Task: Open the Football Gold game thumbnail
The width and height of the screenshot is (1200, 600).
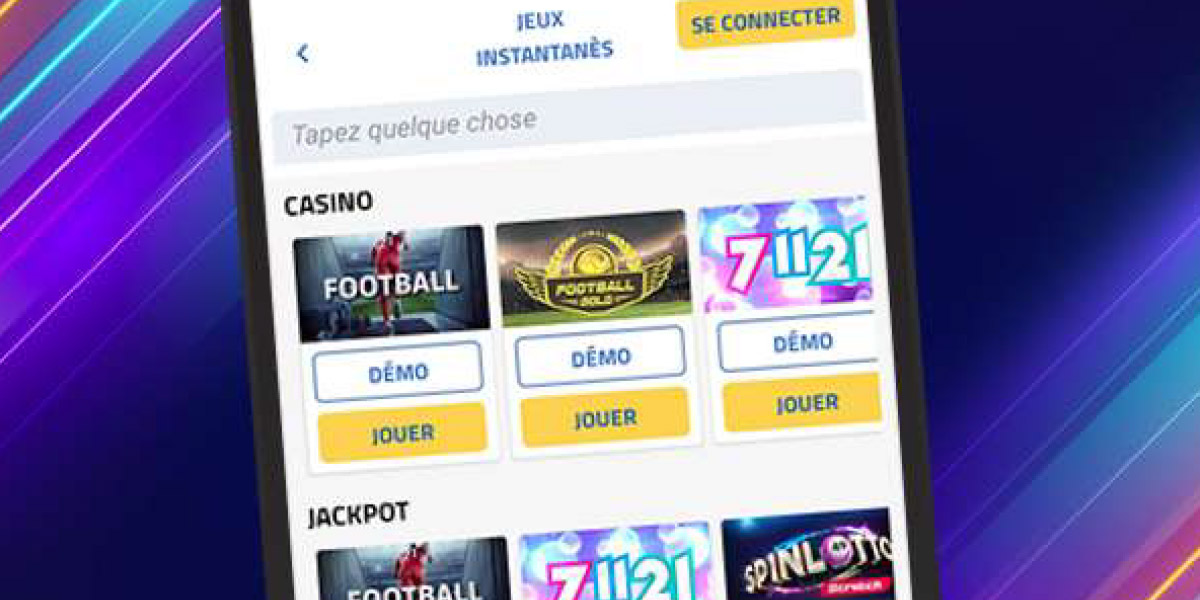Action: pos(594,268)
